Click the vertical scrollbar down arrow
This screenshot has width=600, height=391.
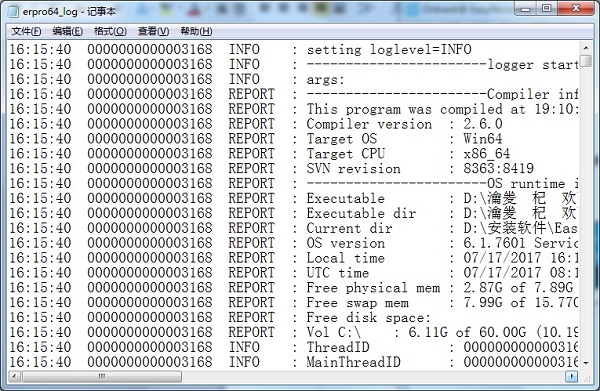pyautogui.click(x=585, y=363)
